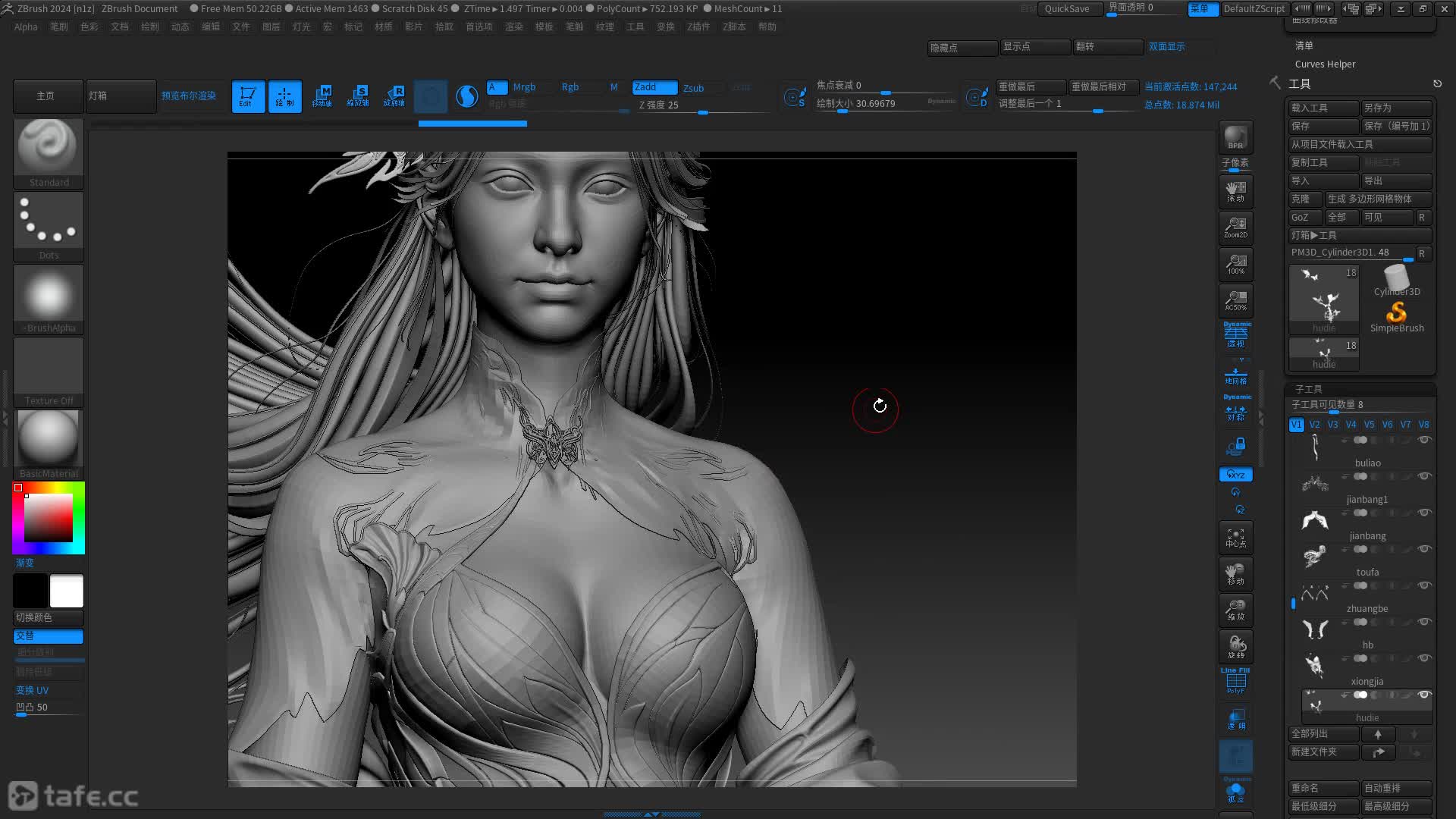Adjust the Z强度 (Z Intensity) slider

tap(703, 105)
